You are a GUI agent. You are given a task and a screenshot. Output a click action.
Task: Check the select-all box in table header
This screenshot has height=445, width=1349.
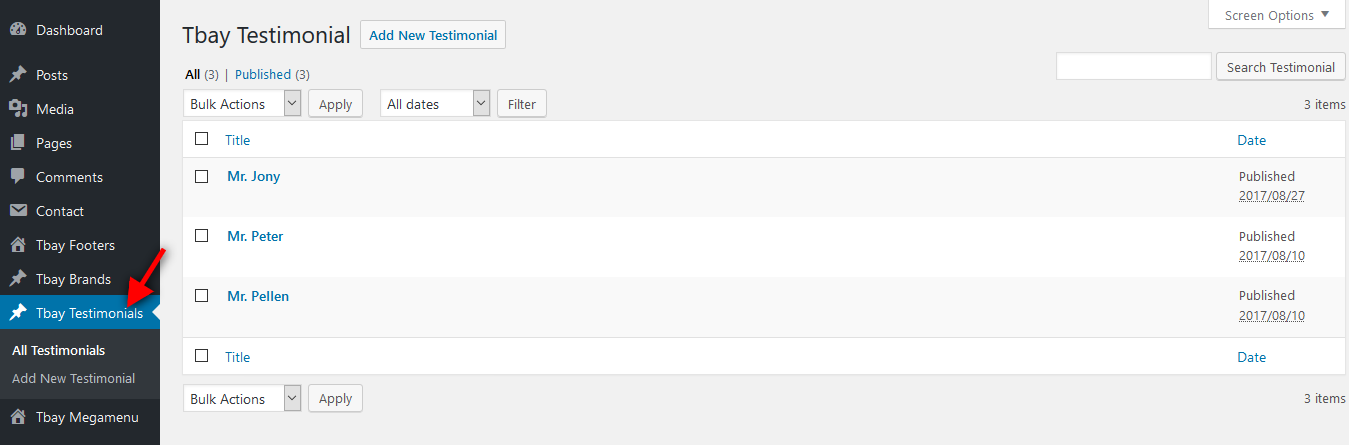[x=201, y=139]
